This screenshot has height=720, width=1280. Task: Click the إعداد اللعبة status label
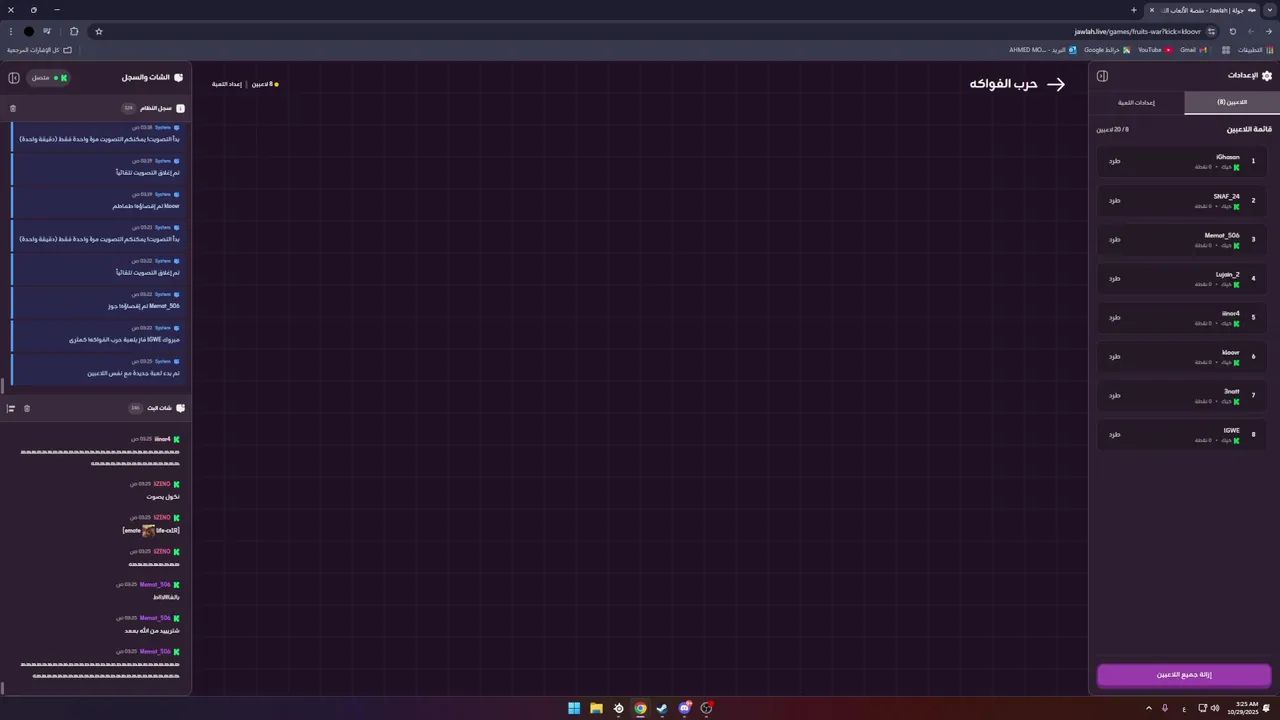tap(226, 84)
